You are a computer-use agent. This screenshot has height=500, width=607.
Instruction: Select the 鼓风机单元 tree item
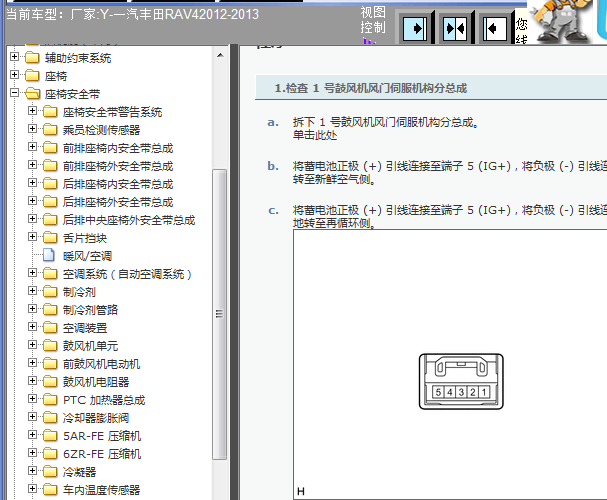(x=90, y=346)
